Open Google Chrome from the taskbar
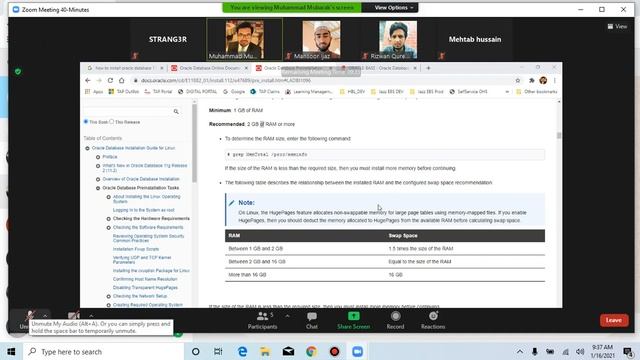Viewport: 640px width, 360px height. pyautogui.click(x=311, y=351)
